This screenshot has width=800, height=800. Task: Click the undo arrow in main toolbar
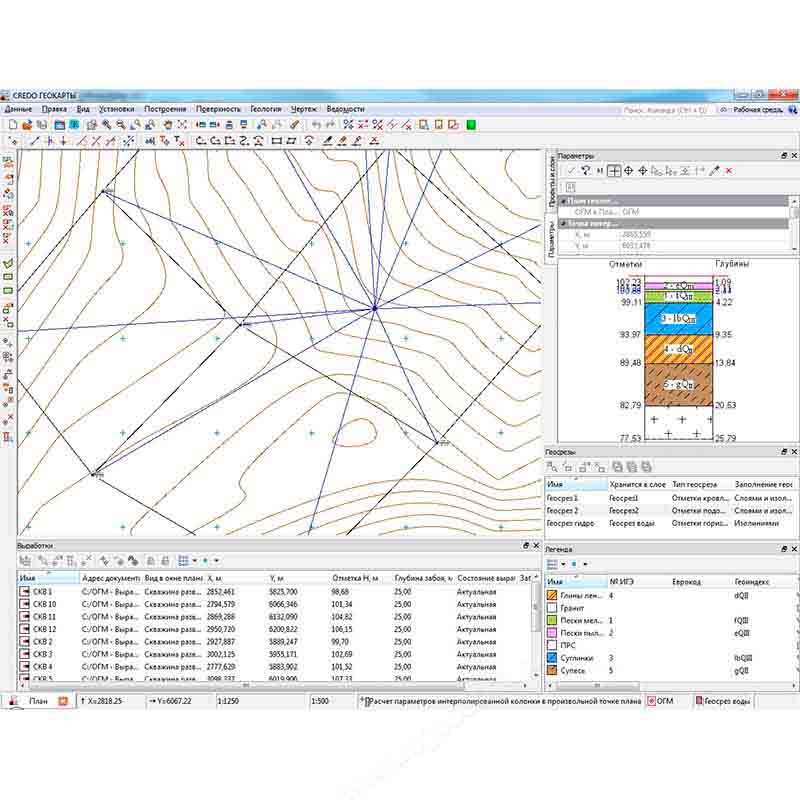point(318,125)
